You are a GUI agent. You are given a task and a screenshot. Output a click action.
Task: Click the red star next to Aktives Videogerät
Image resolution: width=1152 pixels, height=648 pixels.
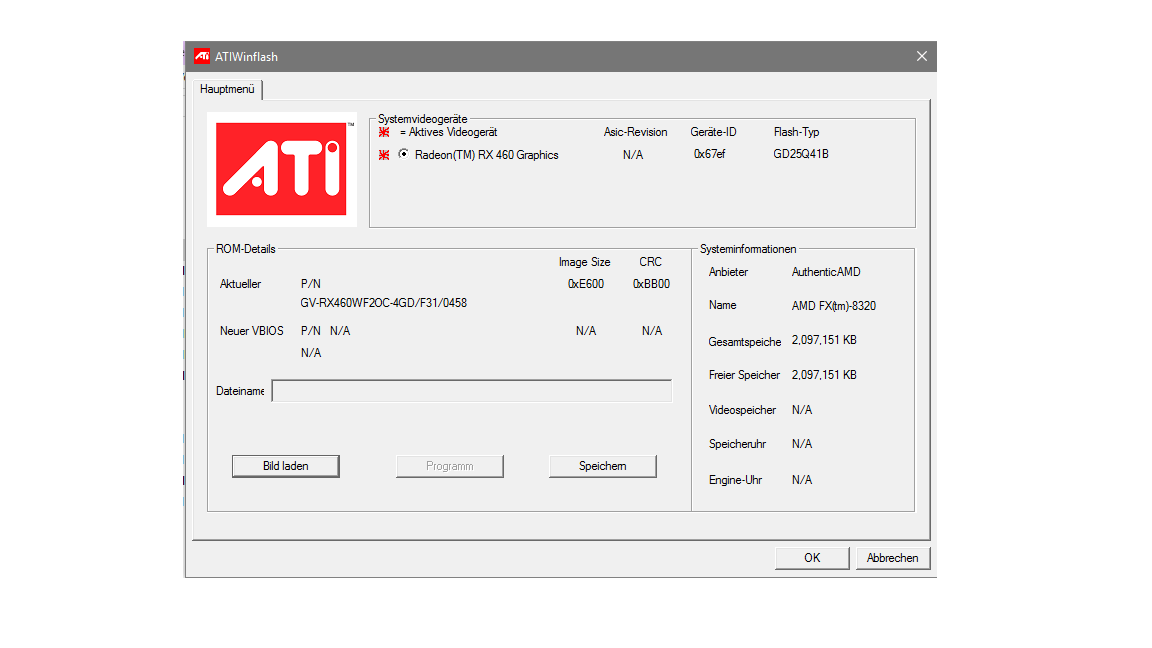(384, 132)
